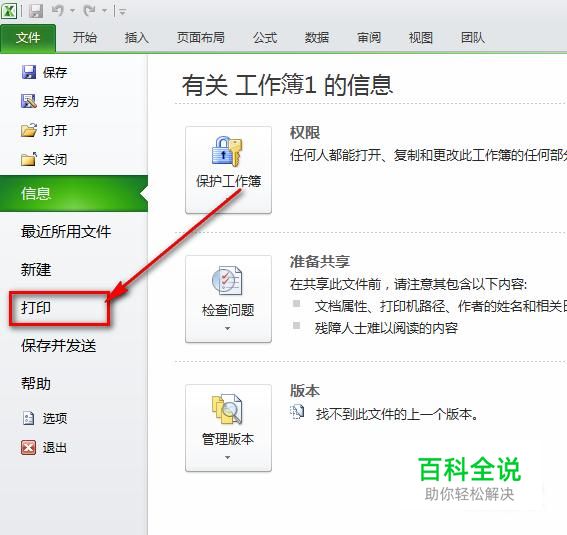Click the dashed-page icon beside 找不到此文件的上一个版本
Screen dimensions: 567x535
coord(297,412)
